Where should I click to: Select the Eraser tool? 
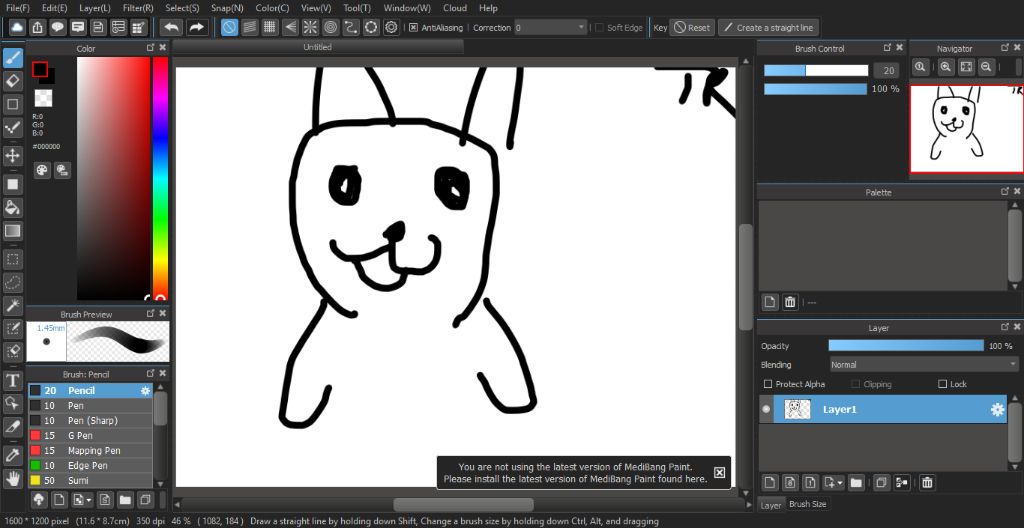pyautogui.click(x=13, y=81)
